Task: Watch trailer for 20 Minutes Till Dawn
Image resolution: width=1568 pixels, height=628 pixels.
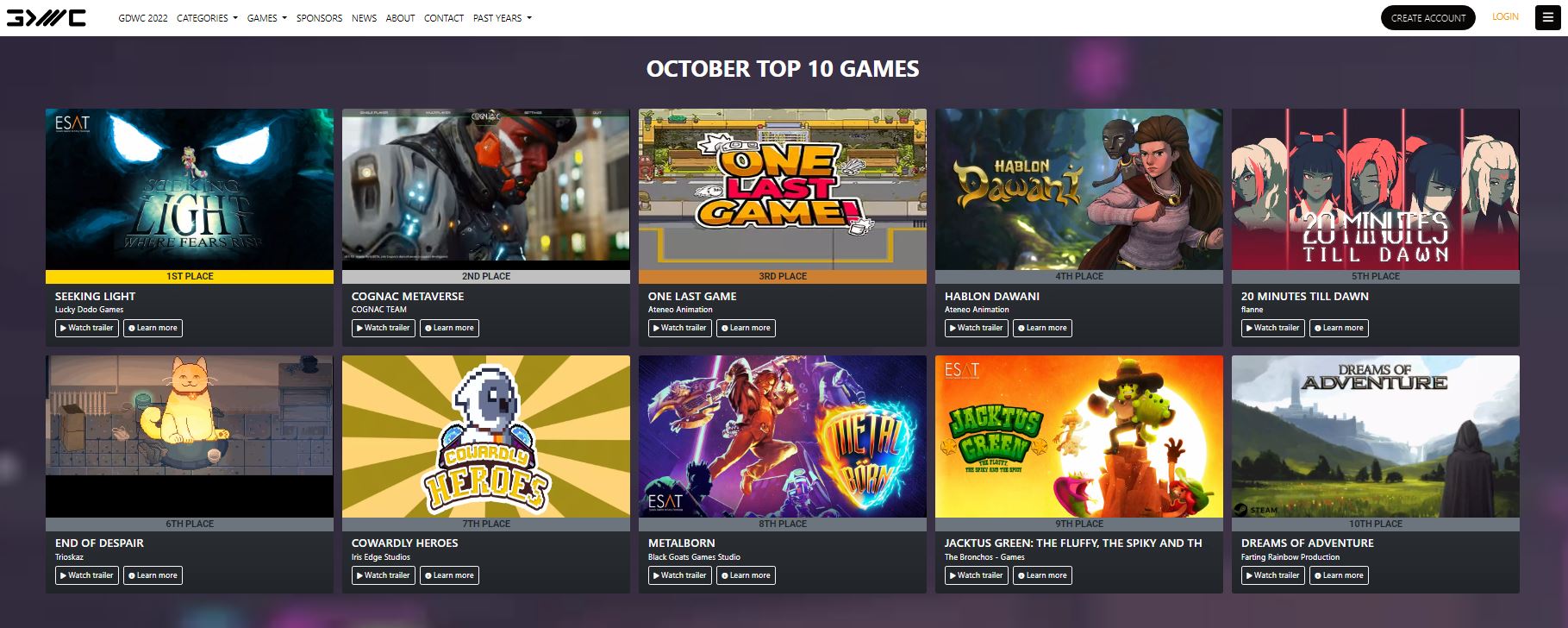Action: point(1272,328)
